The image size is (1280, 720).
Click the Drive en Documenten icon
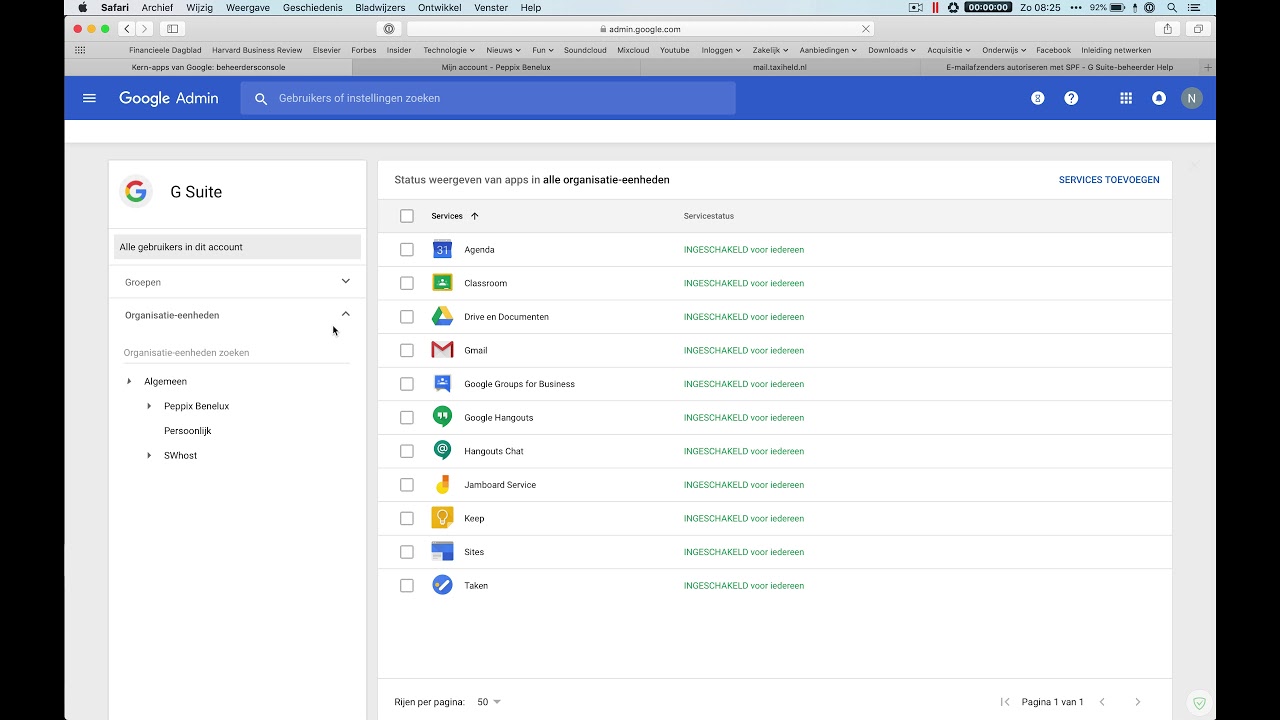click(442, 317)
